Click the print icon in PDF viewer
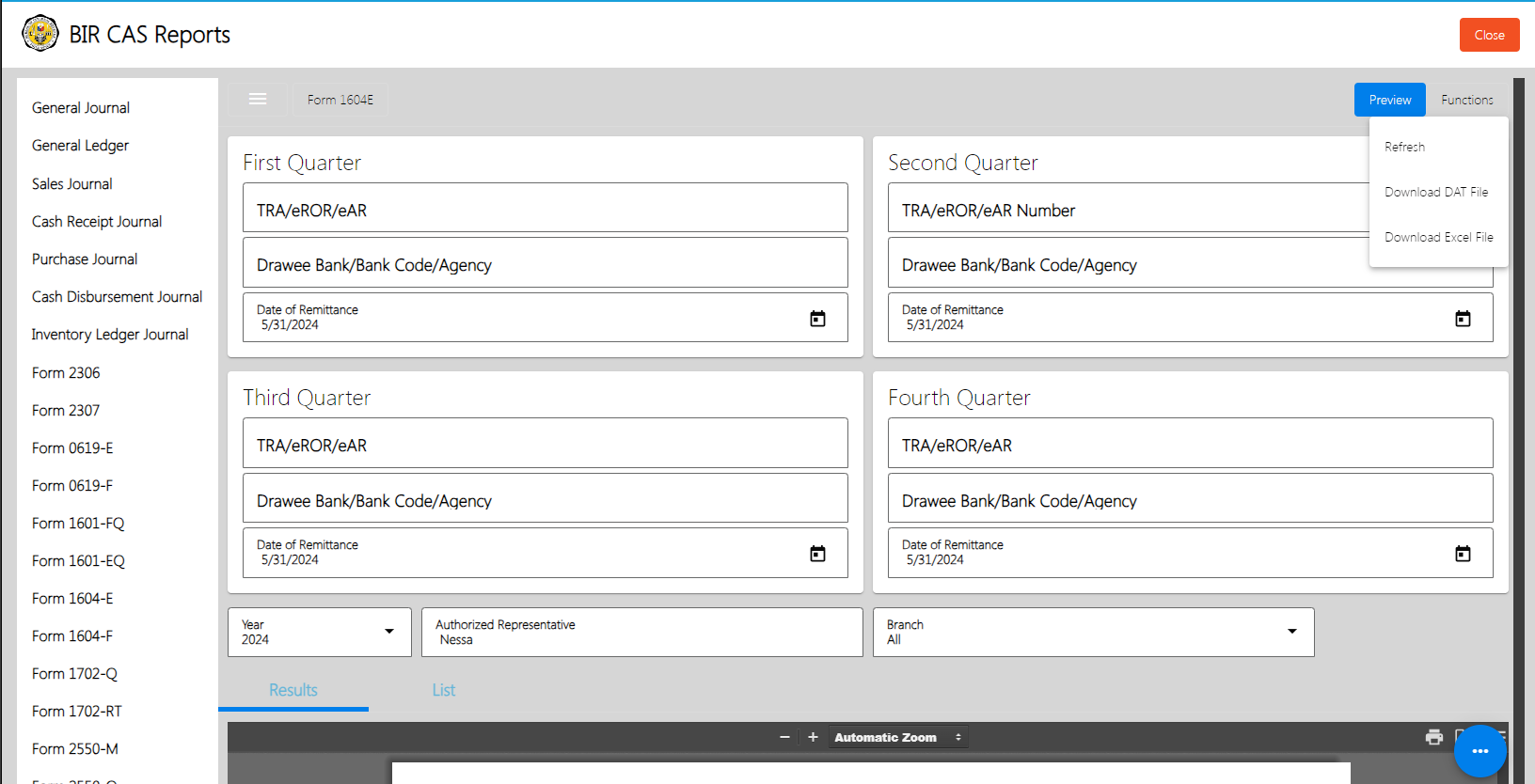This screenshot has height=784, width=1535. [x=1433, y=737]
